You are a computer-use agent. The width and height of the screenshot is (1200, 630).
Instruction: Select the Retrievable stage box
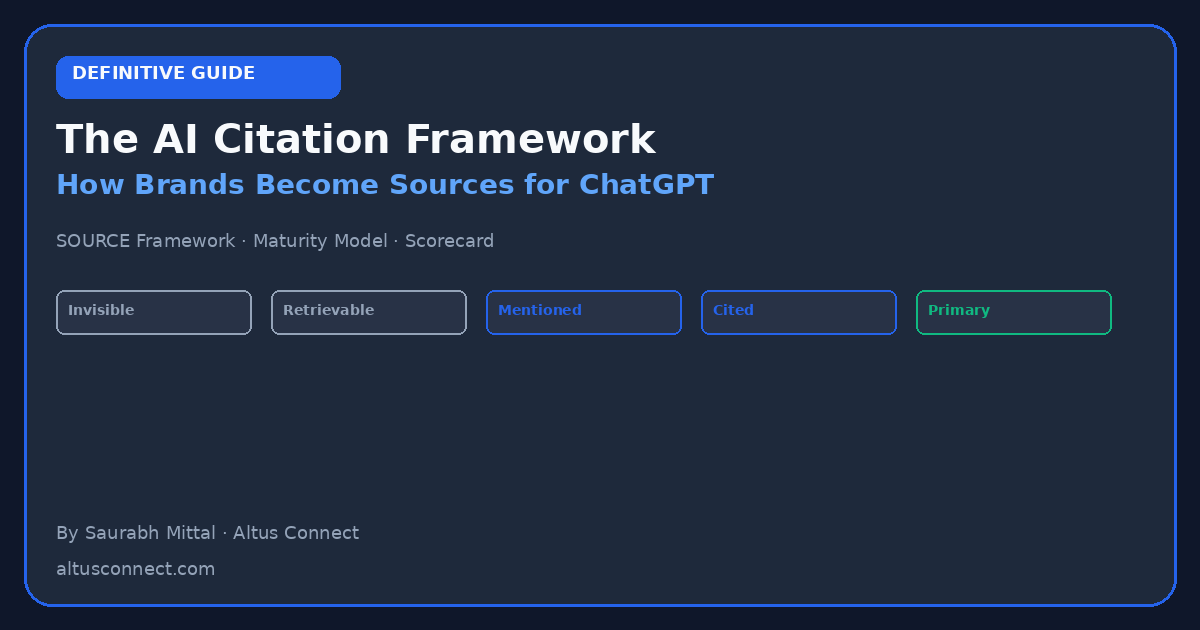368,312
